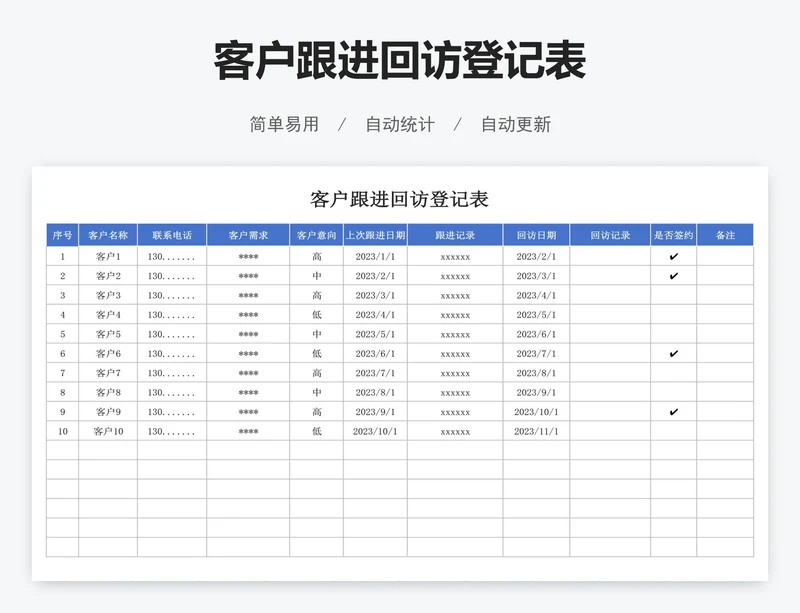Select the 上次跟进日期 header cell
This screenshot has width=800, height=613.
click(376, 235)
